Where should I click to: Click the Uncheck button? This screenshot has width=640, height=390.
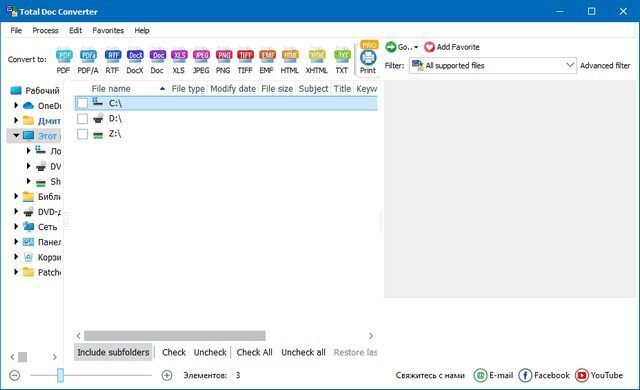pos(210,352)
